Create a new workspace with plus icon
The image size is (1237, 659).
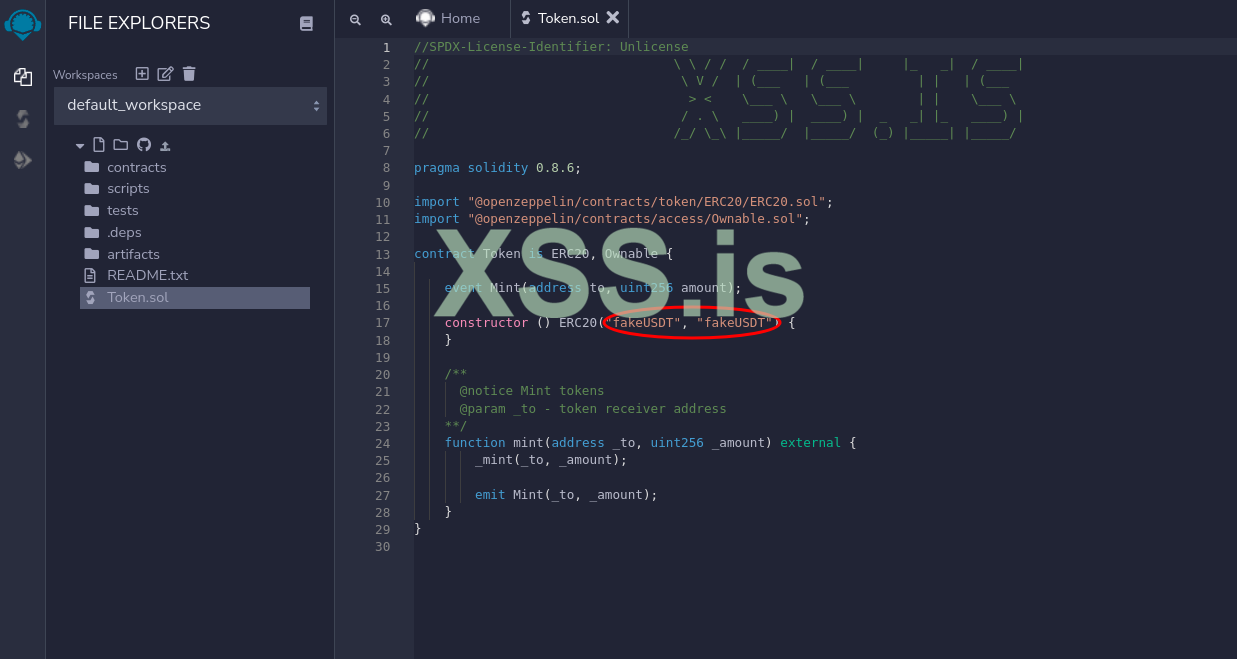(142, 73)
